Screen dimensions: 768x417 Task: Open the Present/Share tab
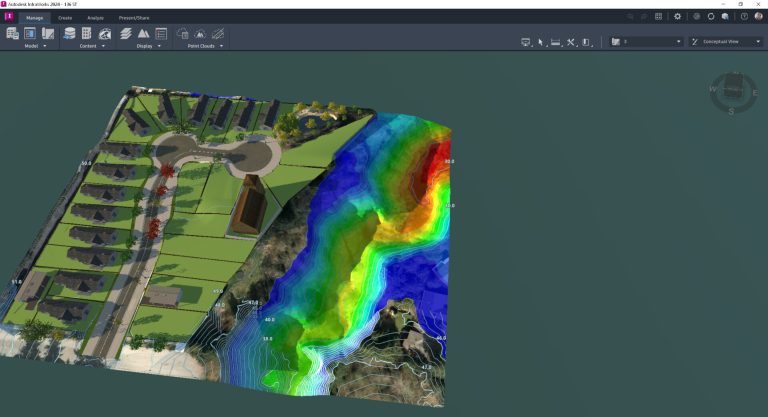point(133,17)
